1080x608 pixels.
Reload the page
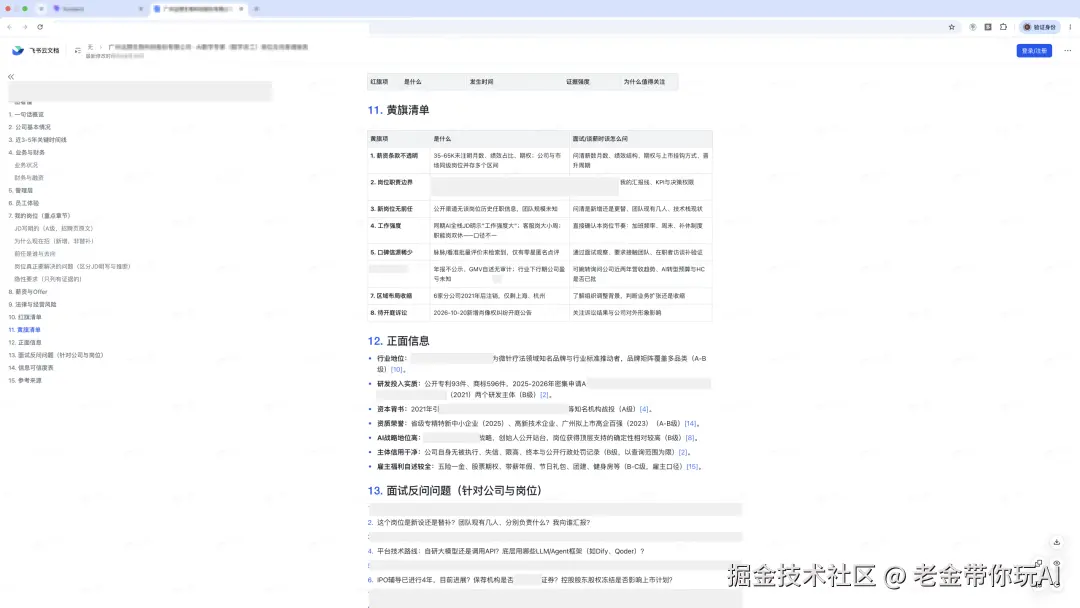pyautogui.click(x=40, y=27)
